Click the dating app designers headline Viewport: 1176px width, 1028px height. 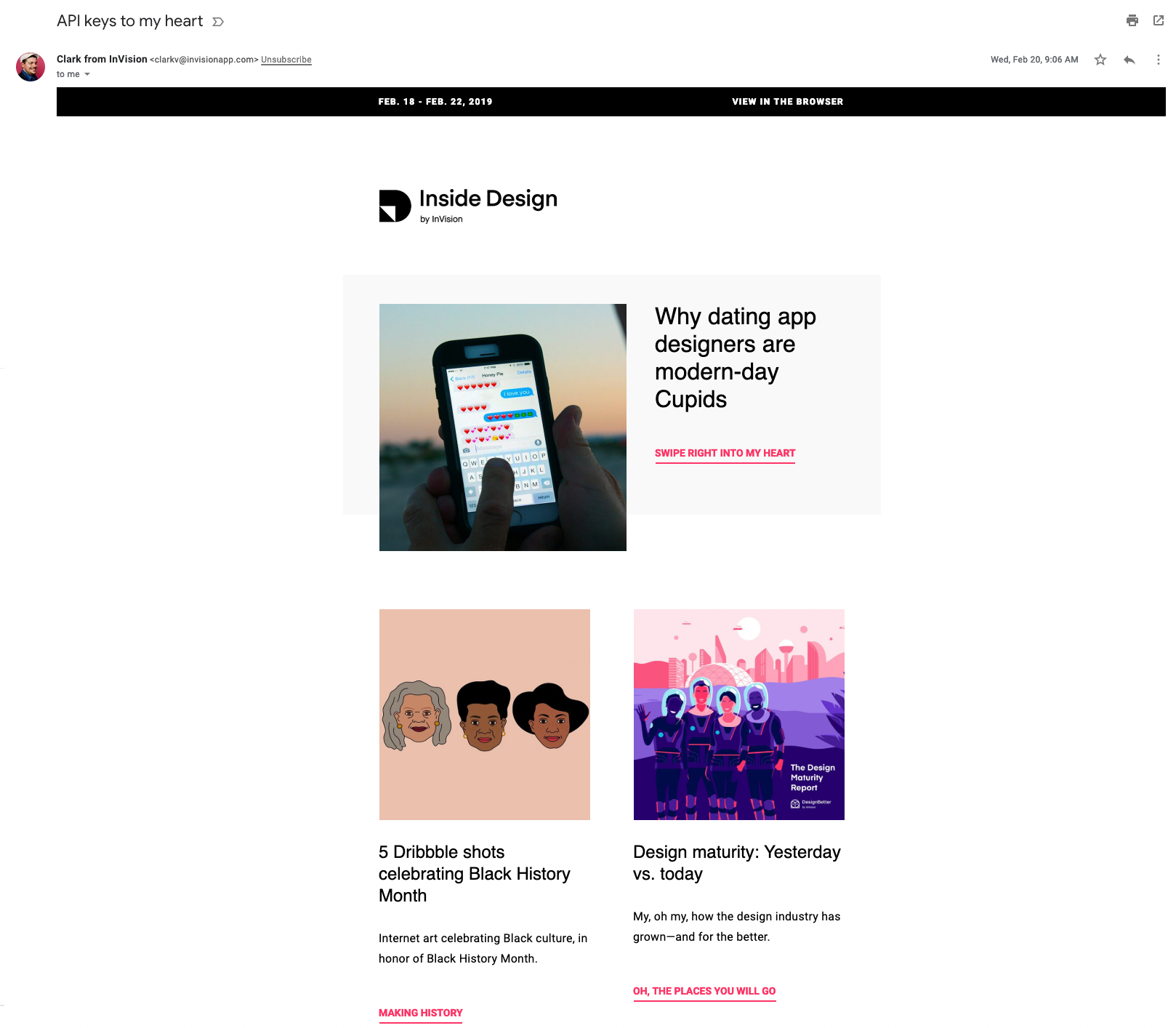tap(736, 358)
